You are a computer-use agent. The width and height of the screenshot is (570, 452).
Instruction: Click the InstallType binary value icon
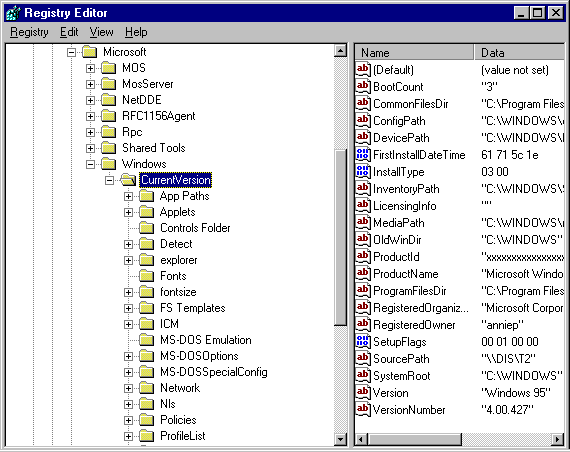pyautogui.click(x=363, y=172)
